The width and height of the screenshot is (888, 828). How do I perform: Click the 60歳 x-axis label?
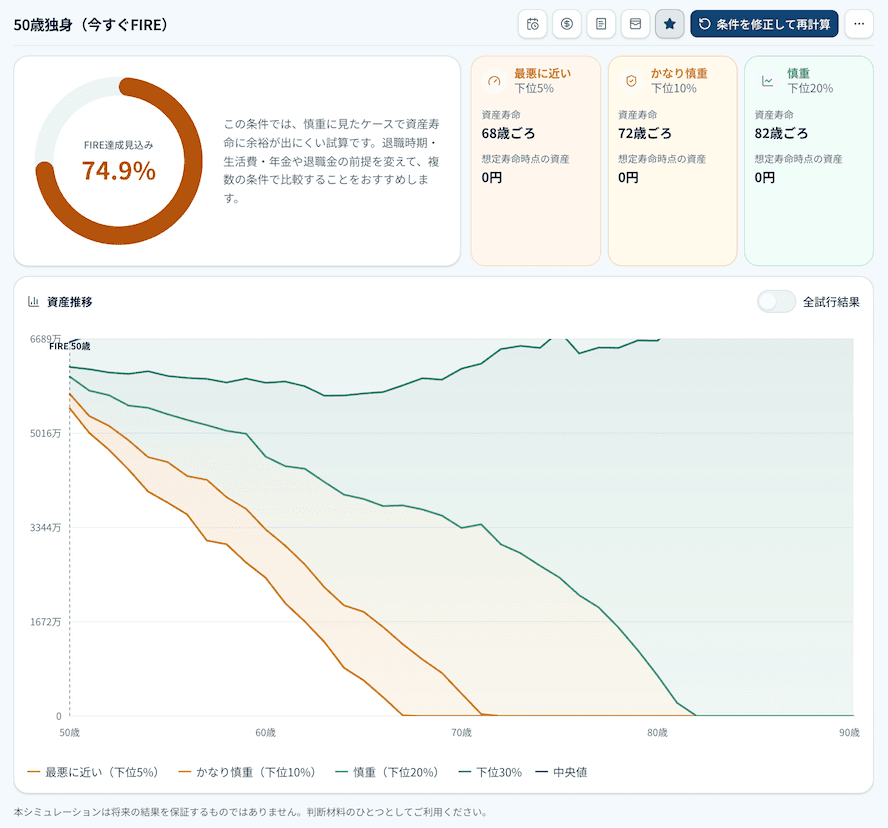[266, 732]
